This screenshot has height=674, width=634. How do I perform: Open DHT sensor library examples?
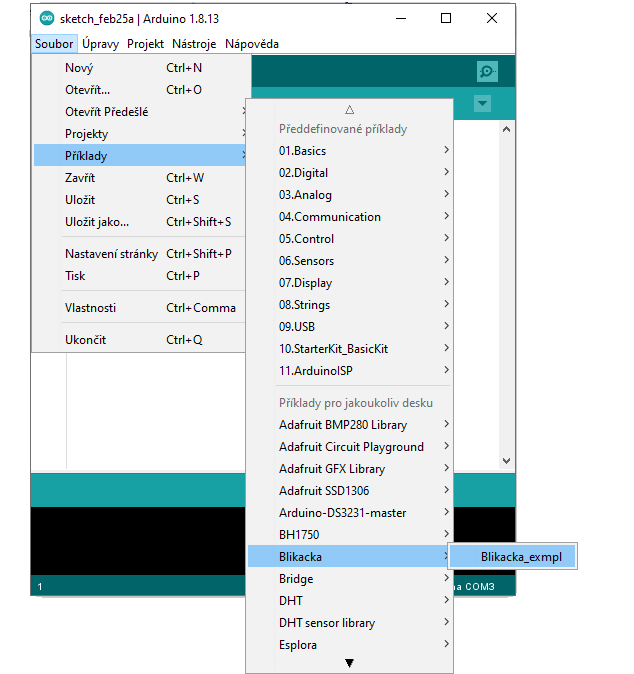350,622
